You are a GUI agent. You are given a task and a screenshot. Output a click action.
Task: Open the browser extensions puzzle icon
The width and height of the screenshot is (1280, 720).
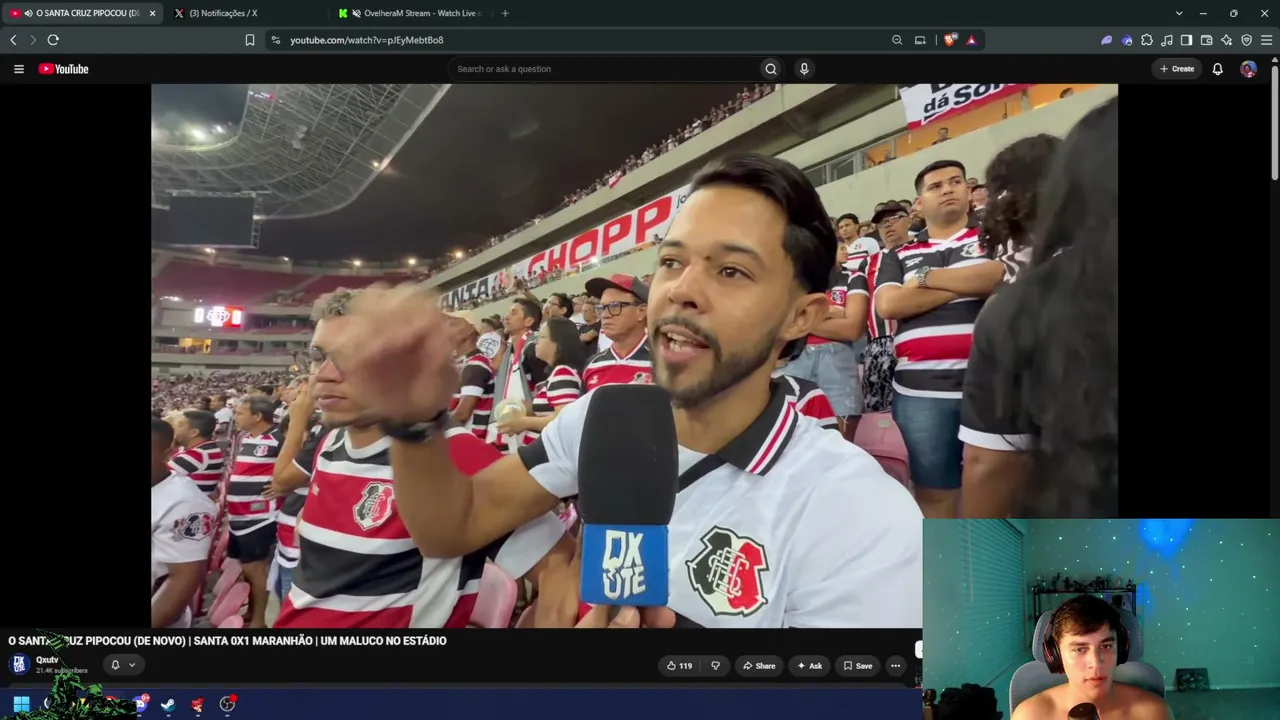tap(1147, 40)
